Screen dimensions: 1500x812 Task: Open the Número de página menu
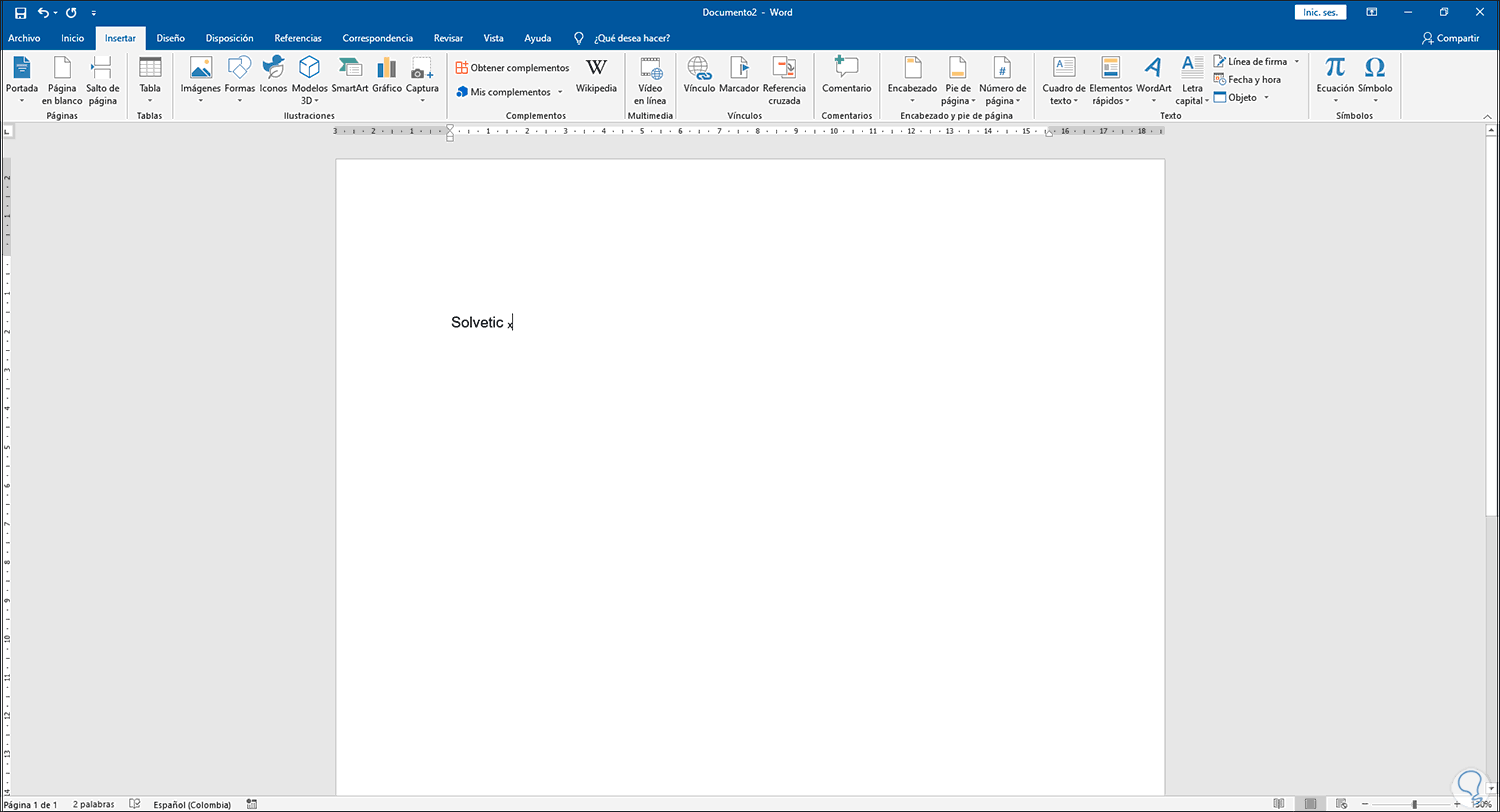coord(1002,81)
